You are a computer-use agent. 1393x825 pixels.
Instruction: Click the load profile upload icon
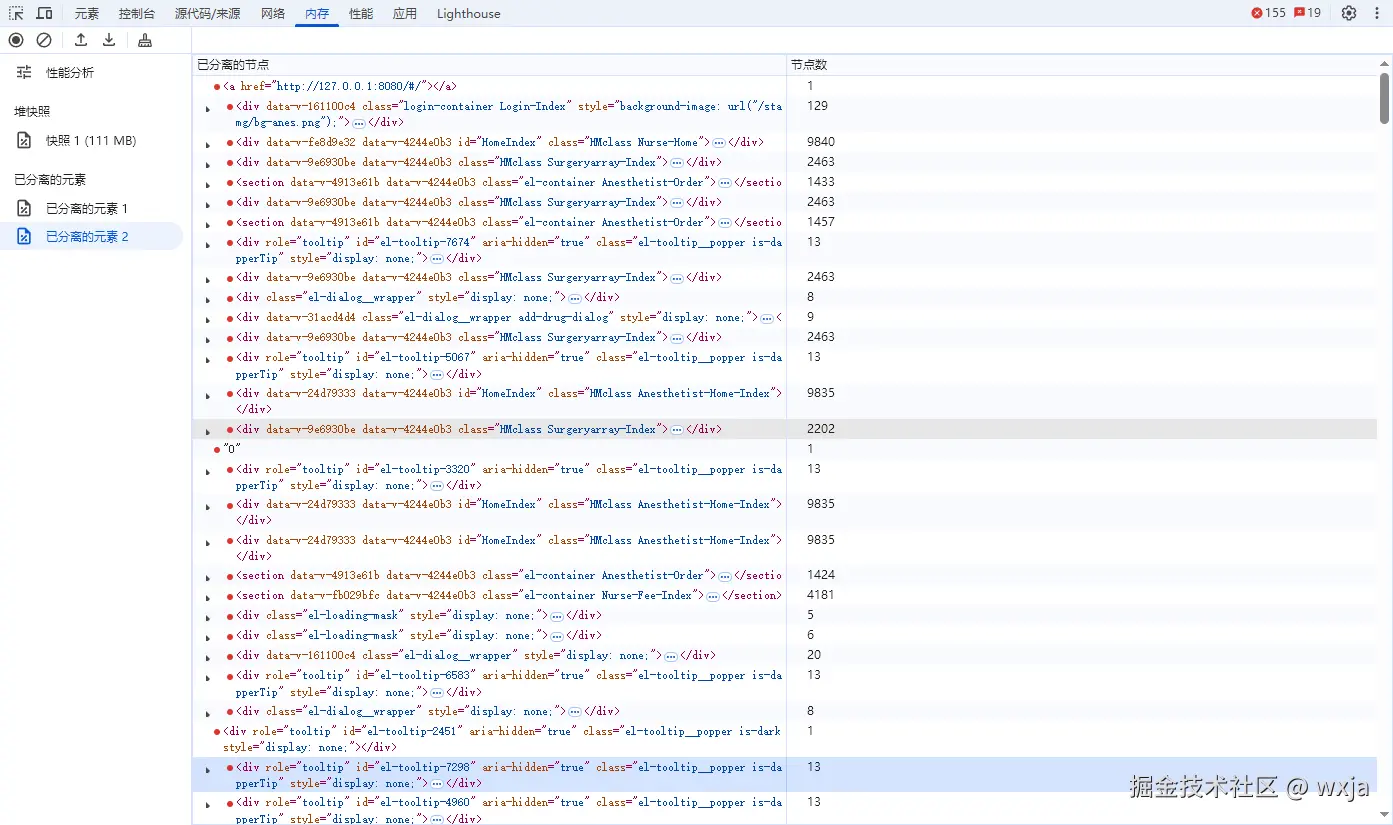click(81, 40)
